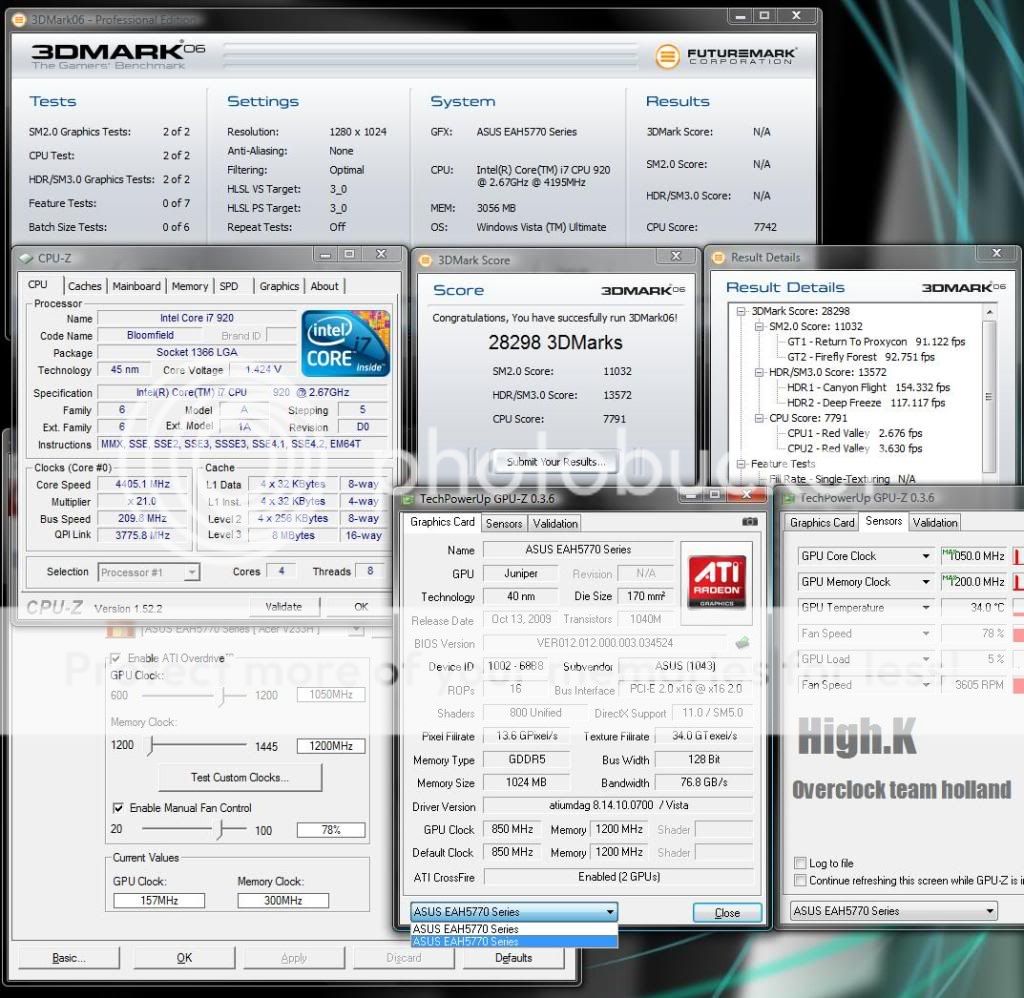The image size is (1024, 998).
Task: Enable the Log to file checkbox
Action: (800, 863)
